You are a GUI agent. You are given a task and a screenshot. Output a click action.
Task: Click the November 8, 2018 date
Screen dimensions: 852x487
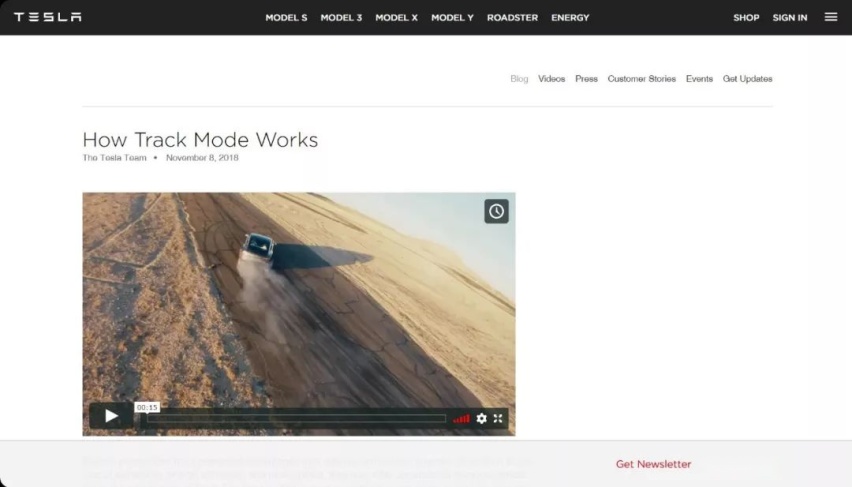pyautogui.click(x=202, y=158)
